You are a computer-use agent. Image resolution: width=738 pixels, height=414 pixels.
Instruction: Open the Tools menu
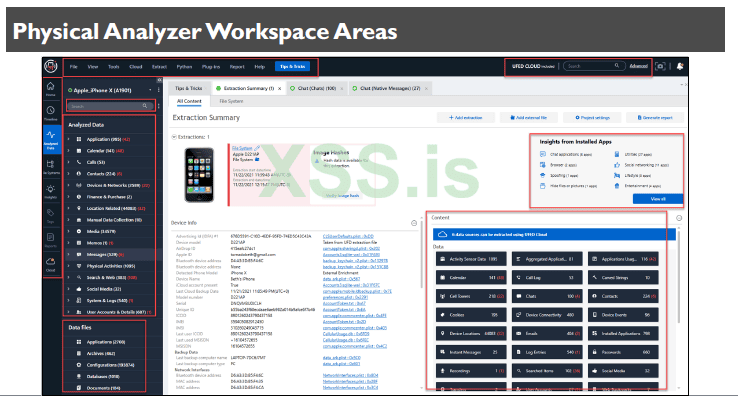click(113, 67)
